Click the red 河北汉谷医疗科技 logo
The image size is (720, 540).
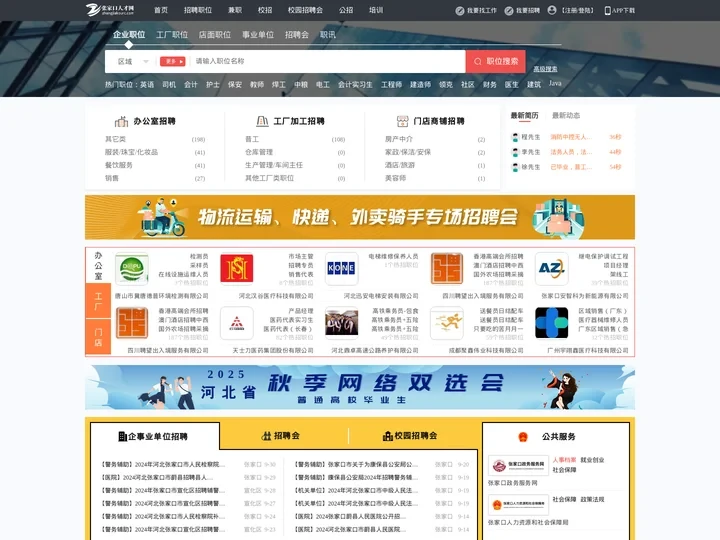click(x=236, y=268)
